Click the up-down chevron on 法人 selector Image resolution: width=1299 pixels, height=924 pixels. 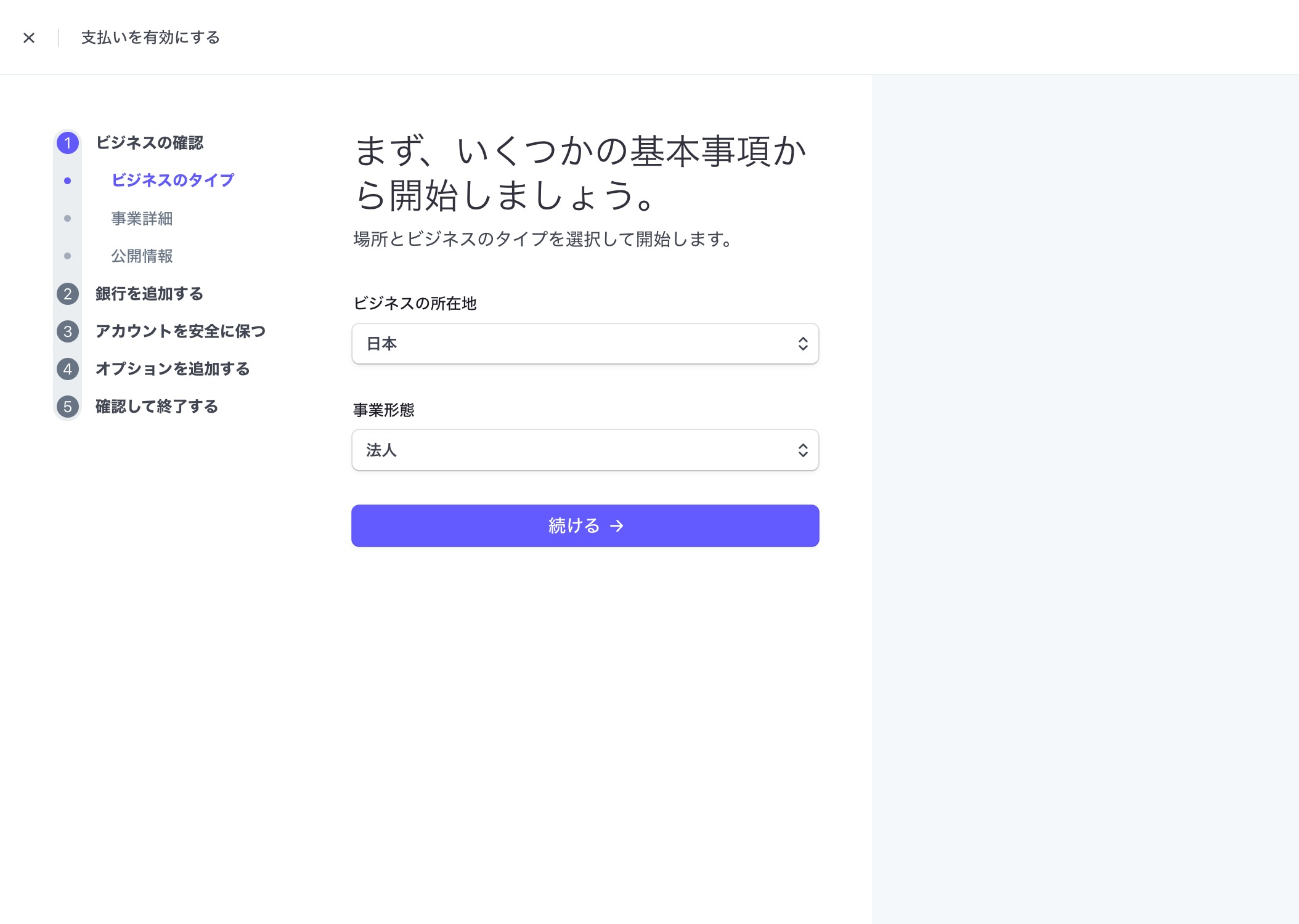tap(802, 450)
